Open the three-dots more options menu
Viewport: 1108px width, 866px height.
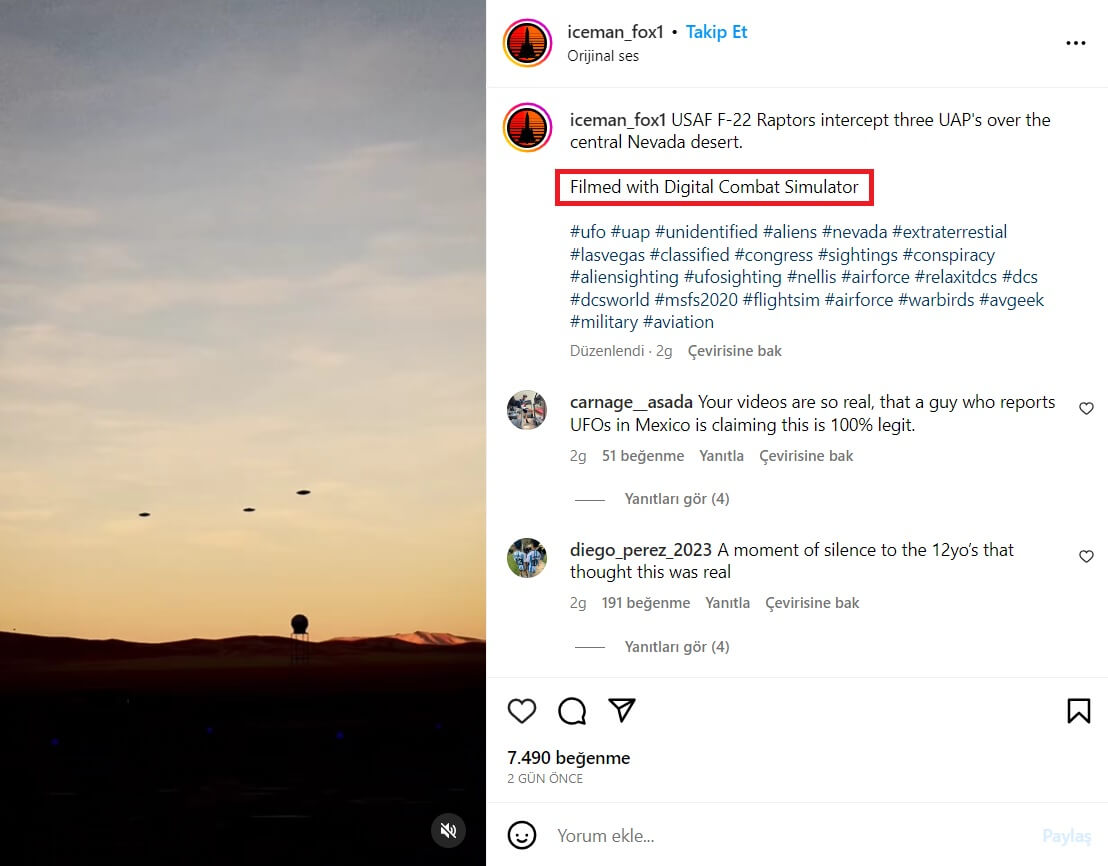[x=1075, y=43]
